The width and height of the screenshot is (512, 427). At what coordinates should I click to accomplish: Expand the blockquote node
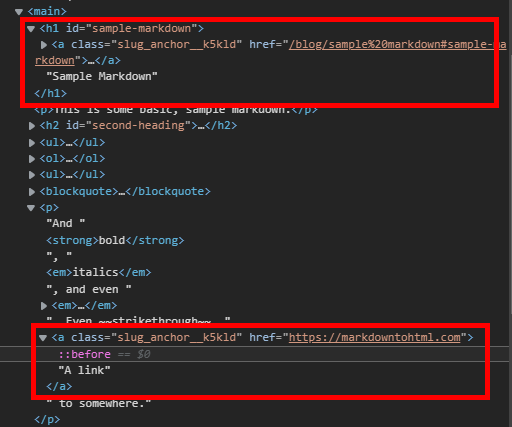click(x=32, y=192)
